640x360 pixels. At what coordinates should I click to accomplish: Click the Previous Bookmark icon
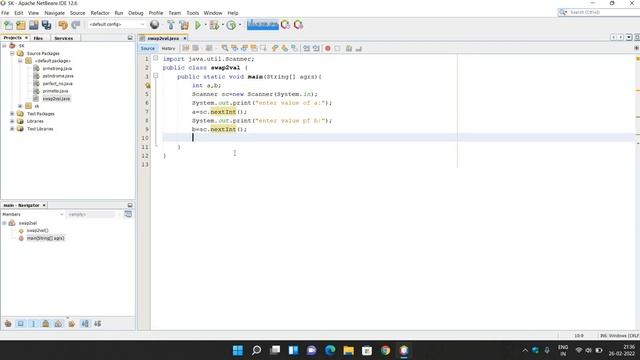(x=275, y=49)
